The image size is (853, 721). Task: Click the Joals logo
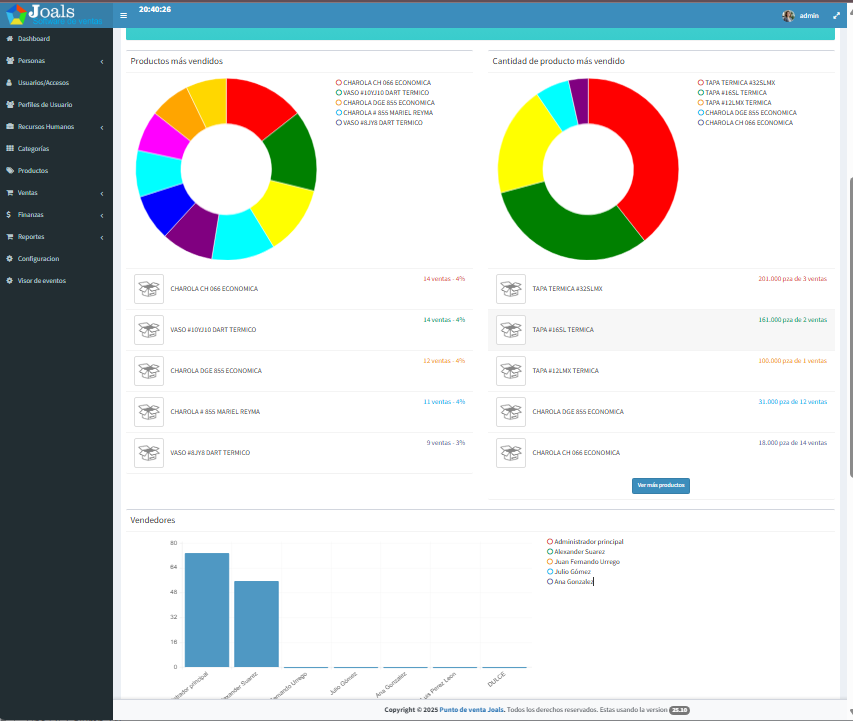(54, 14)
